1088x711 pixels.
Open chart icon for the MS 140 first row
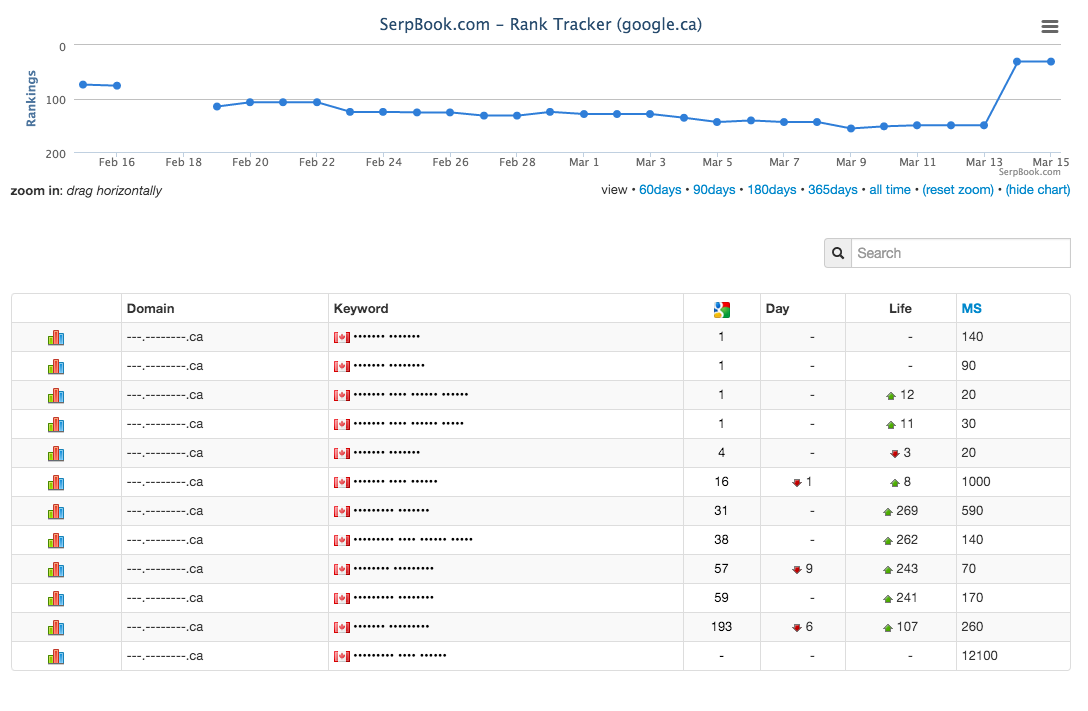coord(56,338)
